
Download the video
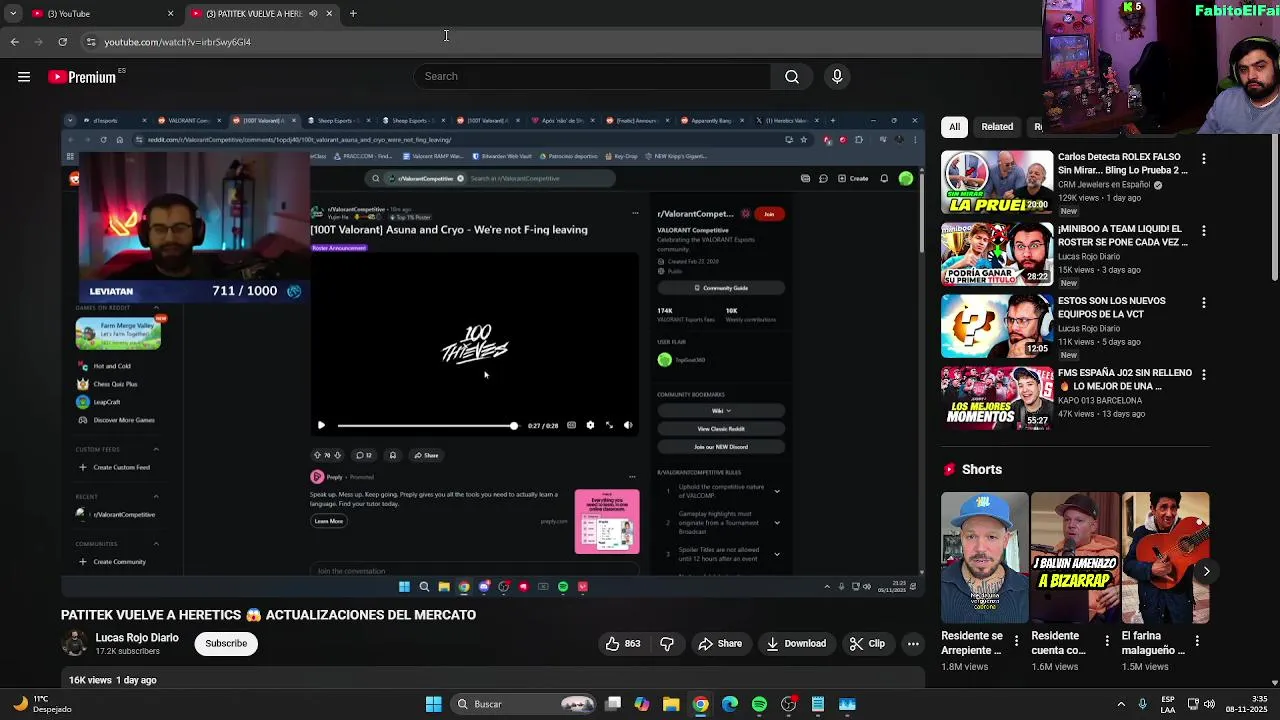coord(796,644)
